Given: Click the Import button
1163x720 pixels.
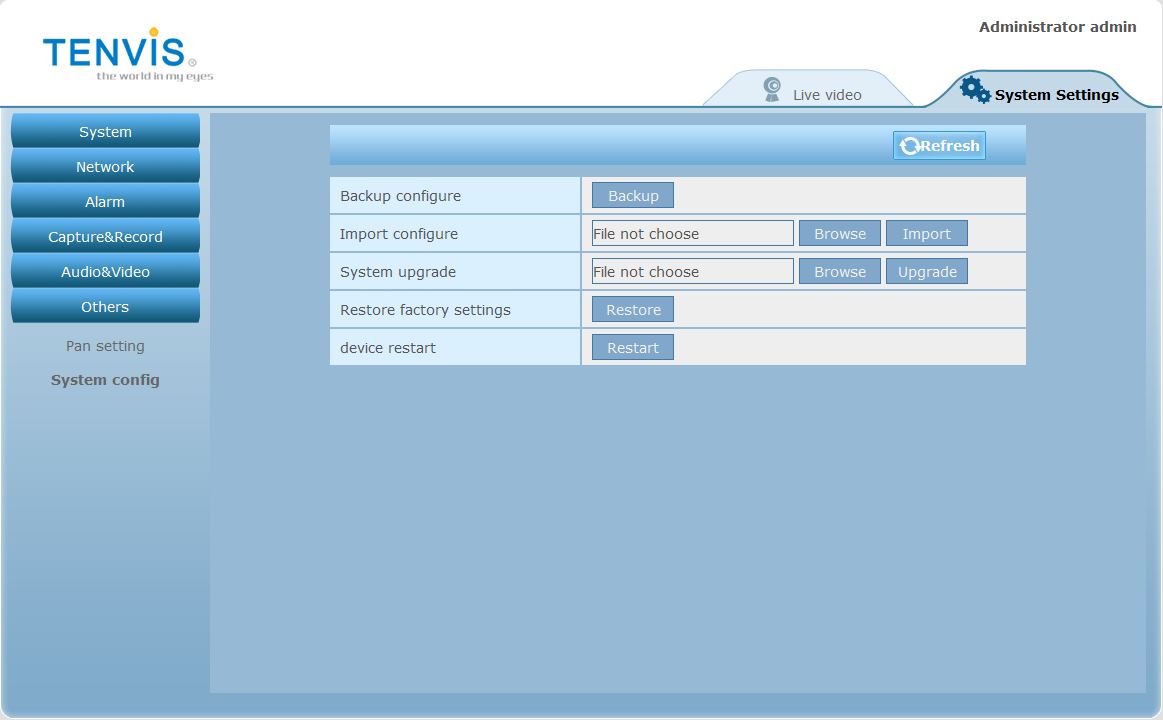Looking at the screenshot, I should coord(926,234).
